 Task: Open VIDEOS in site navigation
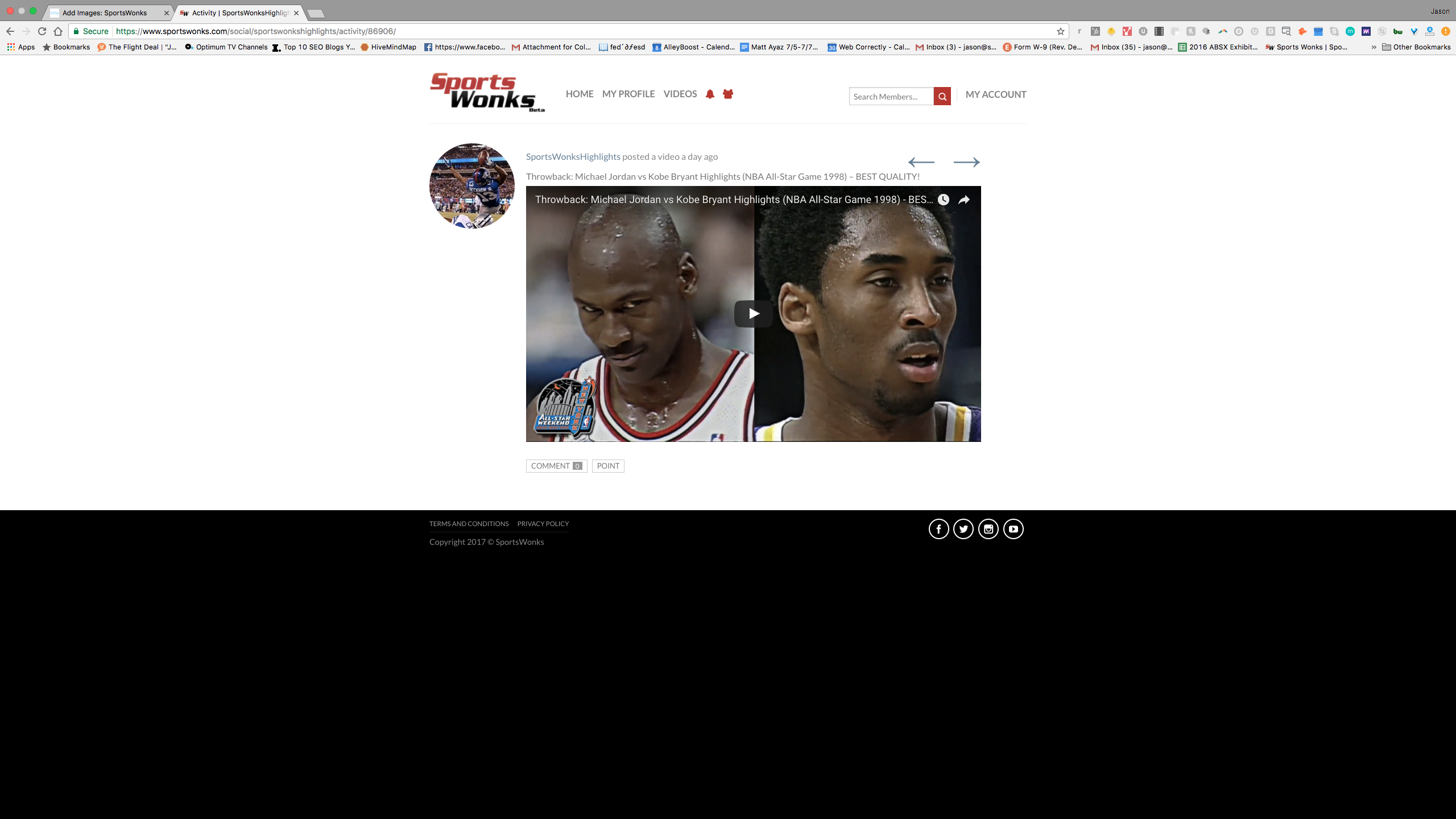point(680,94)
